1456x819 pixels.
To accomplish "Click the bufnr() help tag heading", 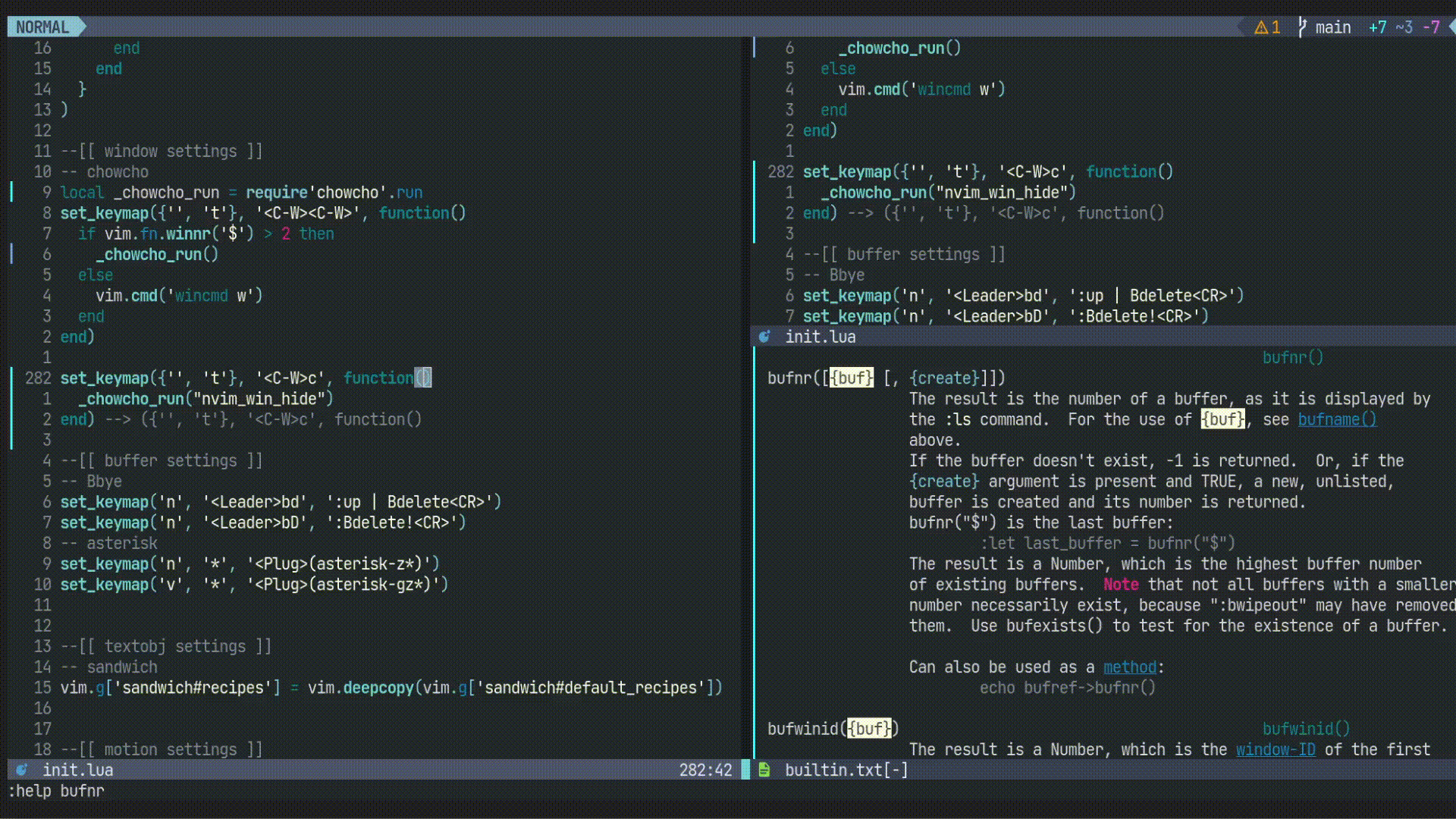I will [1292, 357].
